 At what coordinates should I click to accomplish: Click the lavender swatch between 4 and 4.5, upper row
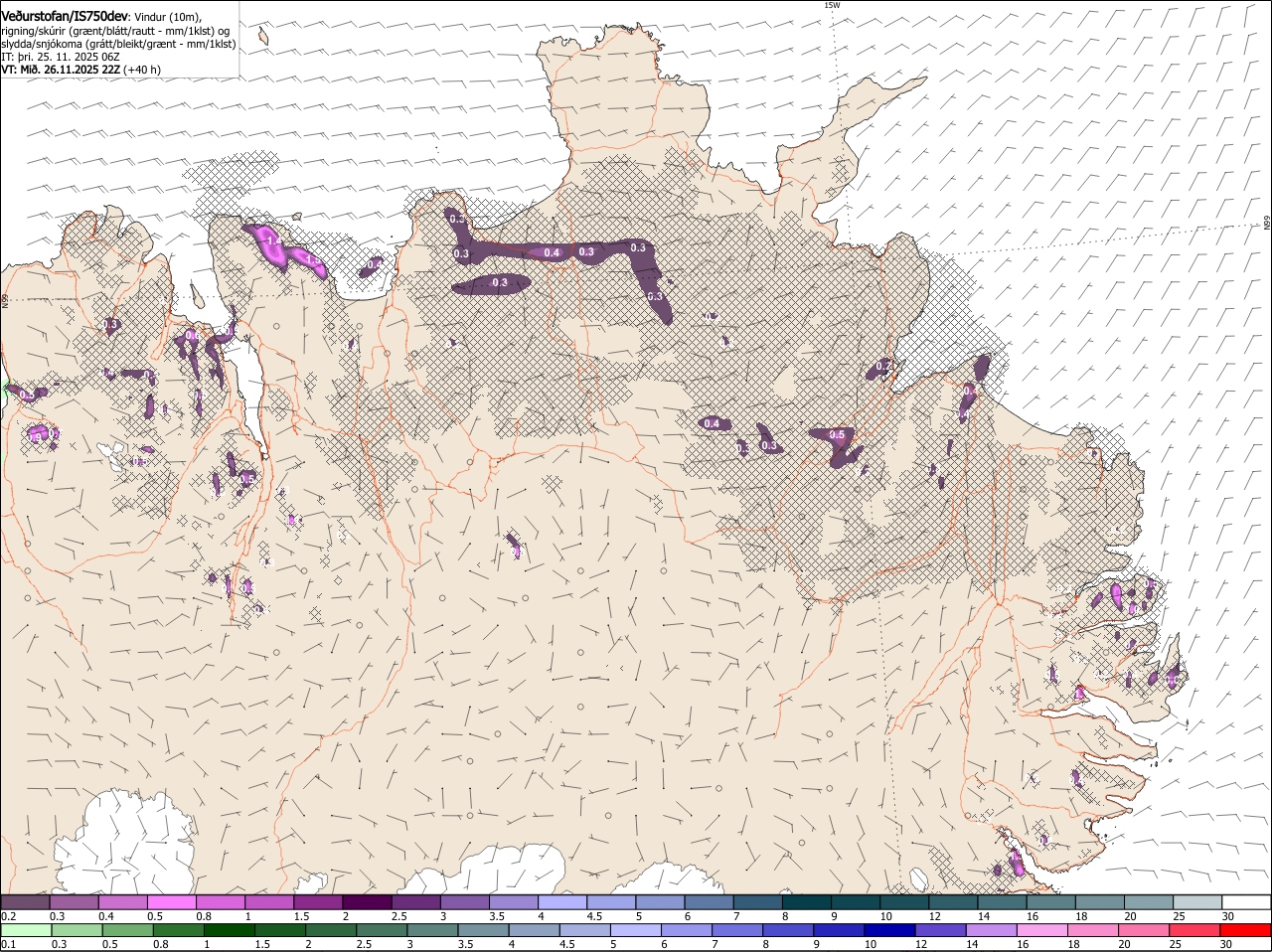point(561,902)
